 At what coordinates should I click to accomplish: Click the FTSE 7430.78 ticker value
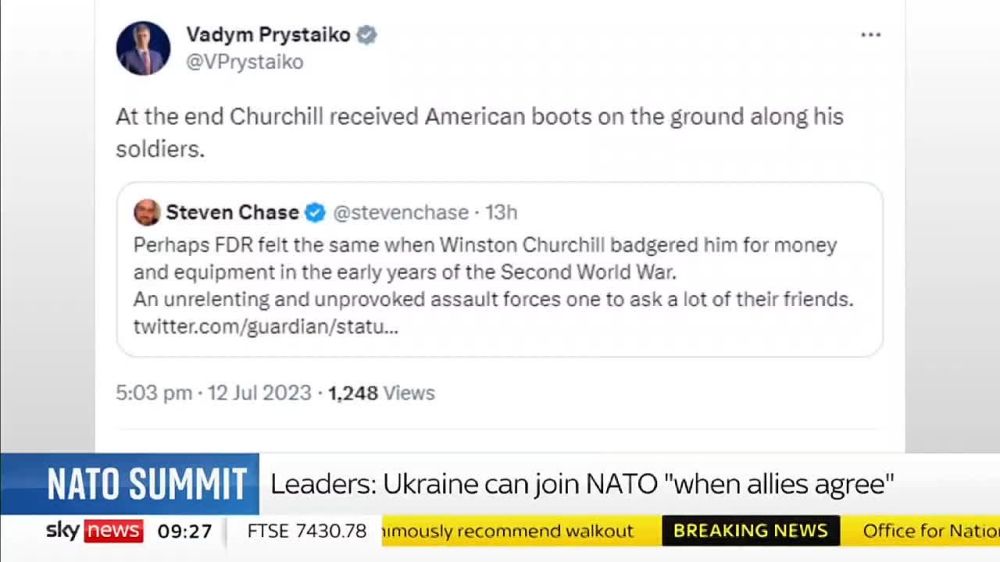pos(307,531)
